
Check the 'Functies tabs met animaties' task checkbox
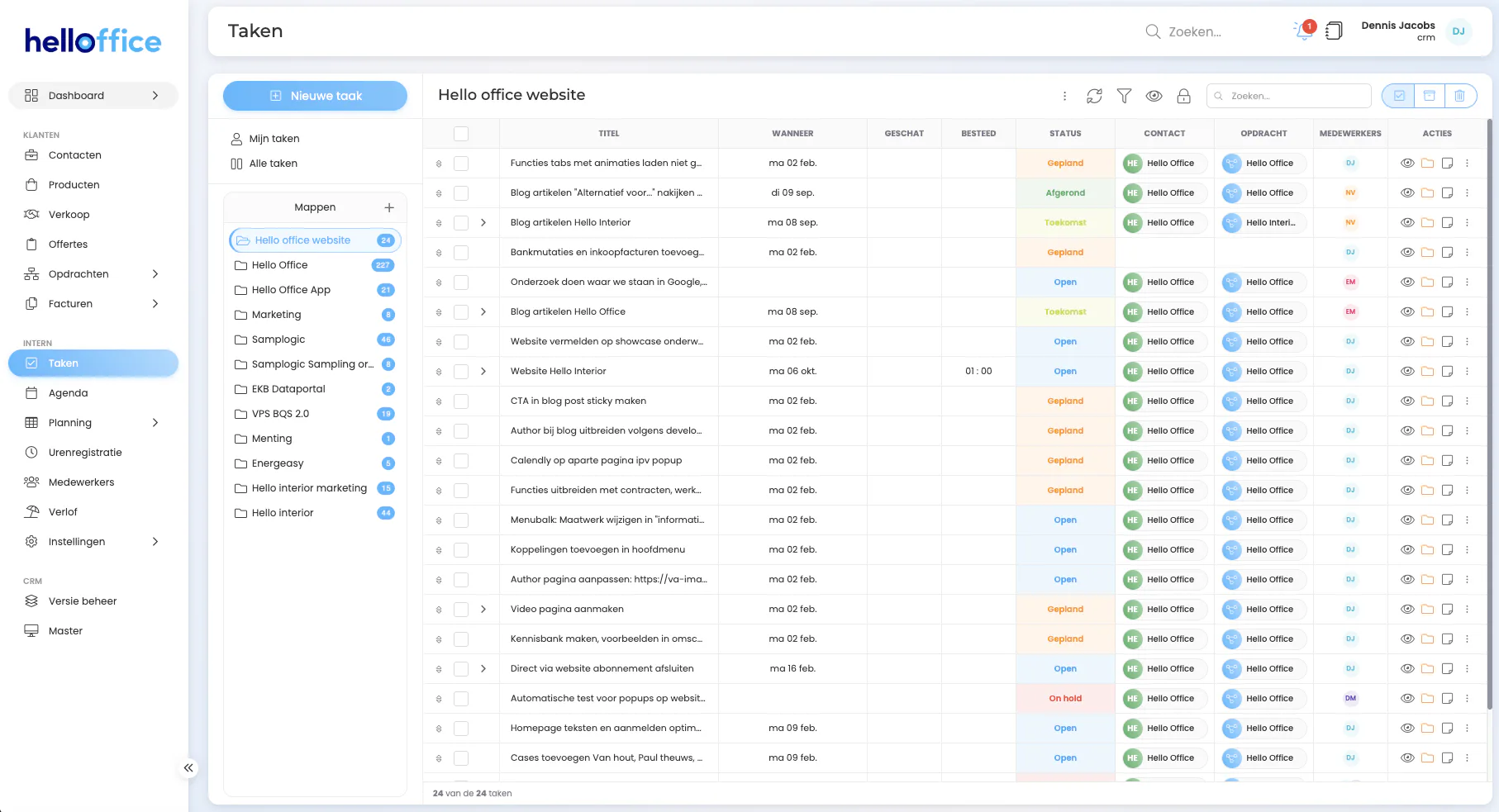tap(461, 164)
